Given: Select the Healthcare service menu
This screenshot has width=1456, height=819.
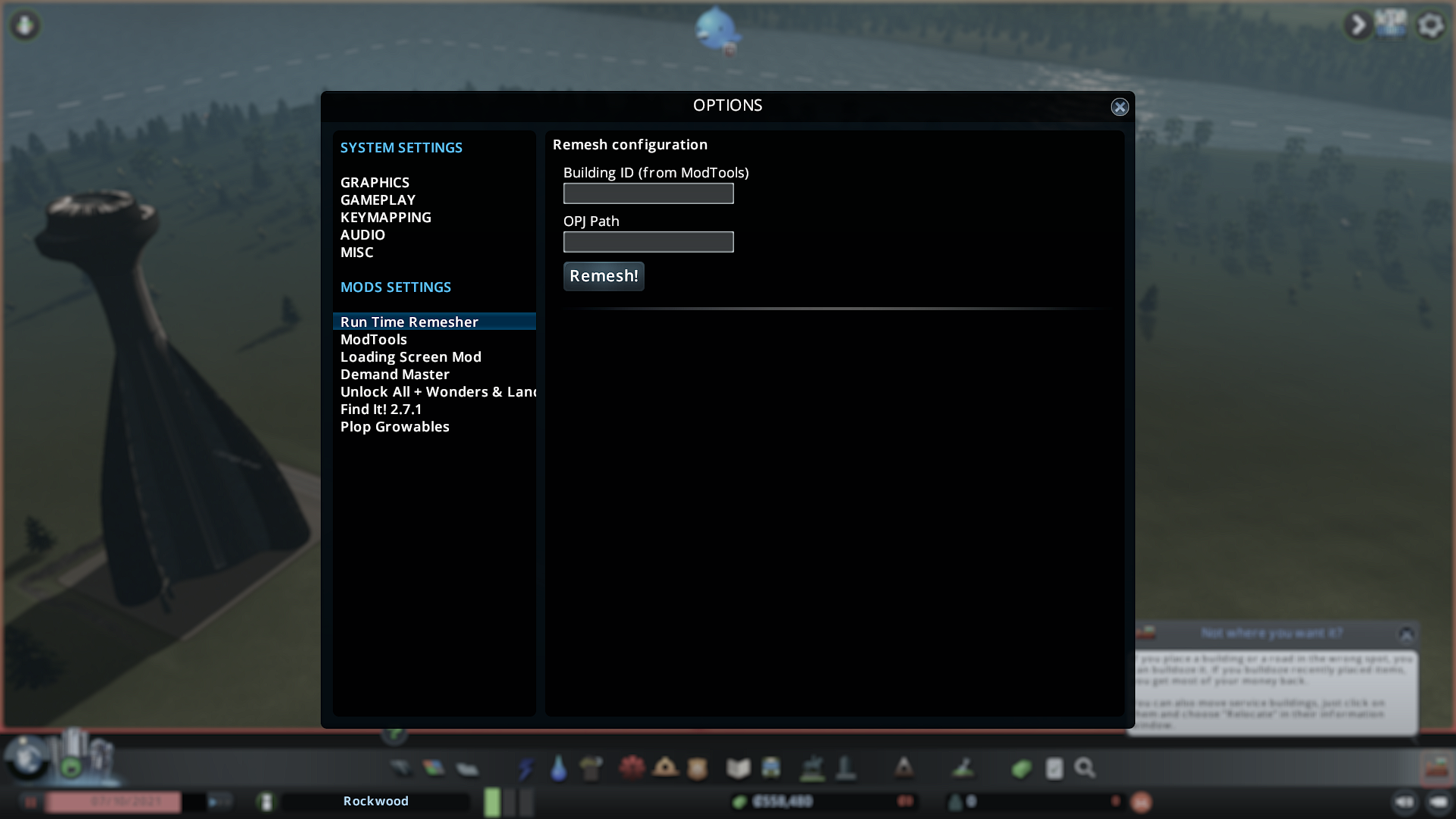Looking at the screenshot, I should pyautogui.click(x=631, y=767).
